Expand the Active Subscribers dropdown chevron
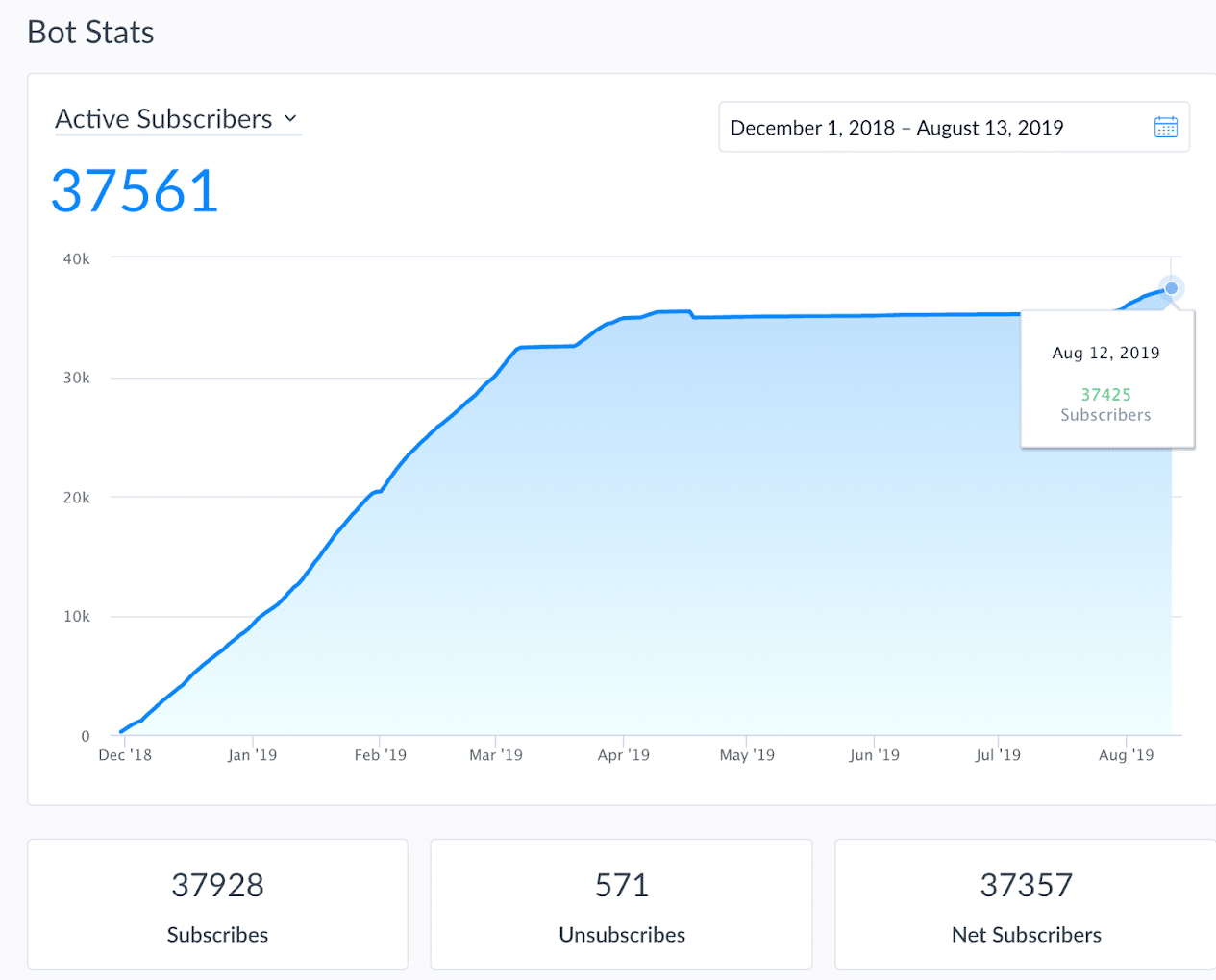1216x980 pixels. 290,119
